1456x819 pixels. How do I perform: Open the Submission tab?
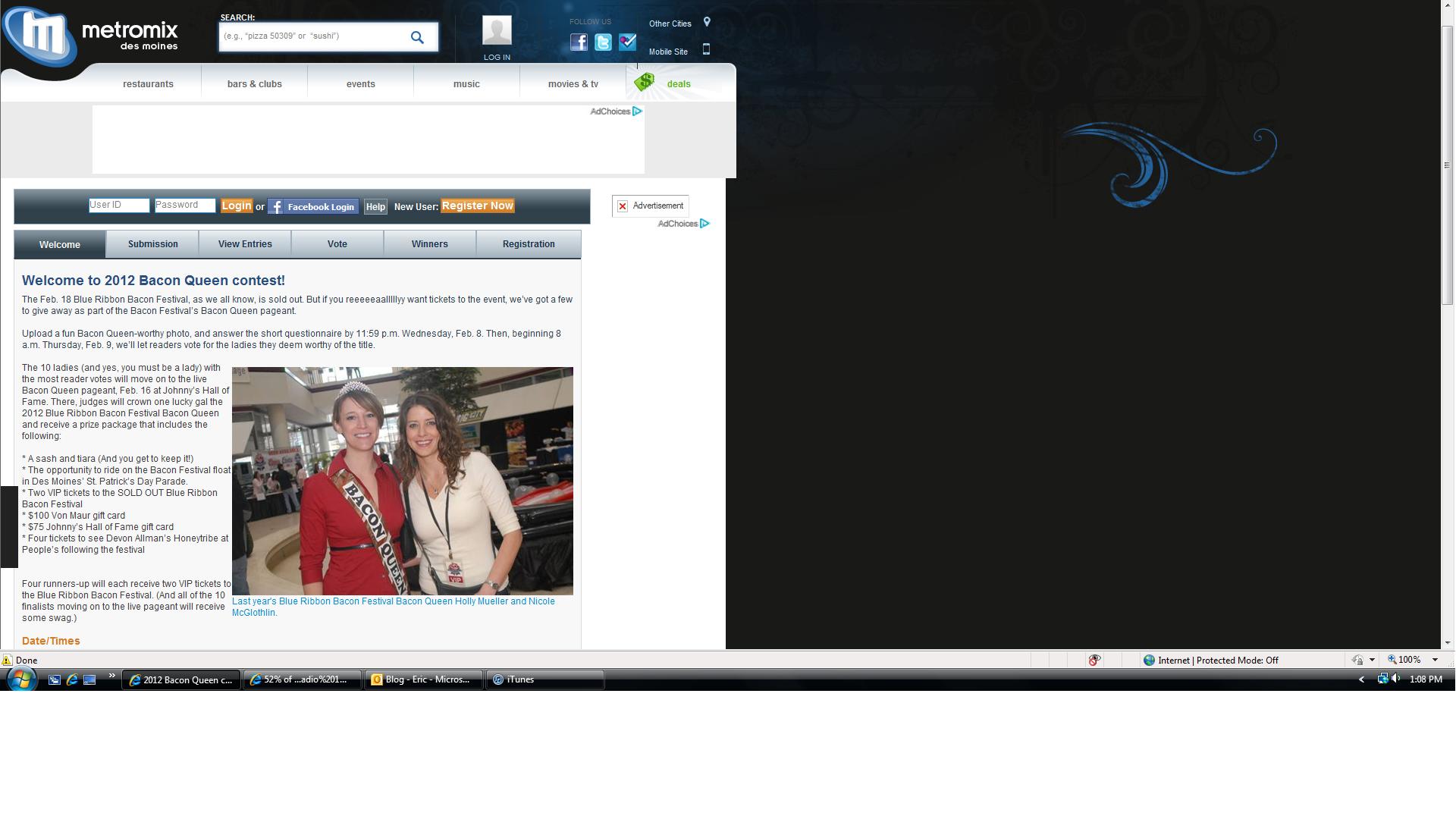(x=152, y=244)
